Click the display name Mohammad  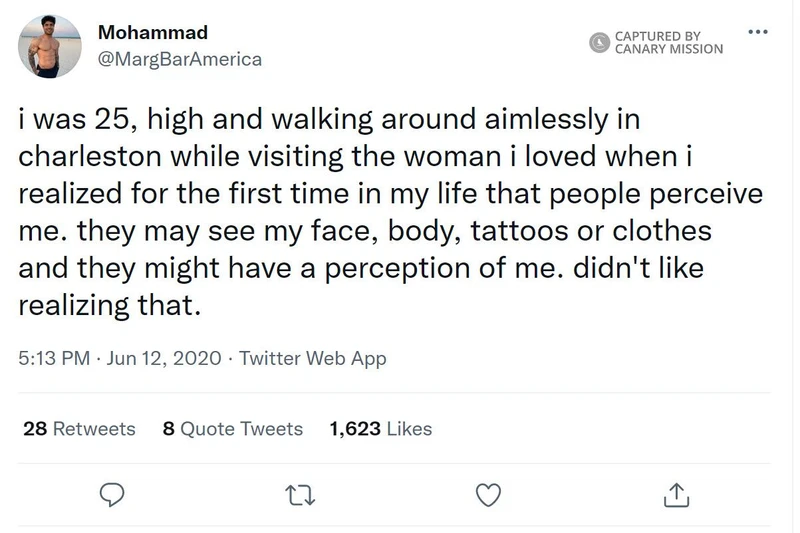click(x=145, y=32)
